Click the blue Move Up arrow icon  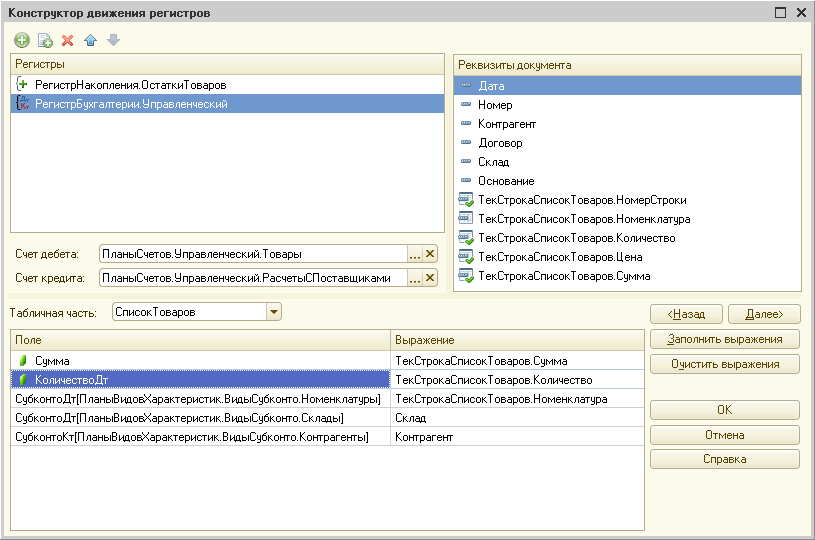coord(91,40)
